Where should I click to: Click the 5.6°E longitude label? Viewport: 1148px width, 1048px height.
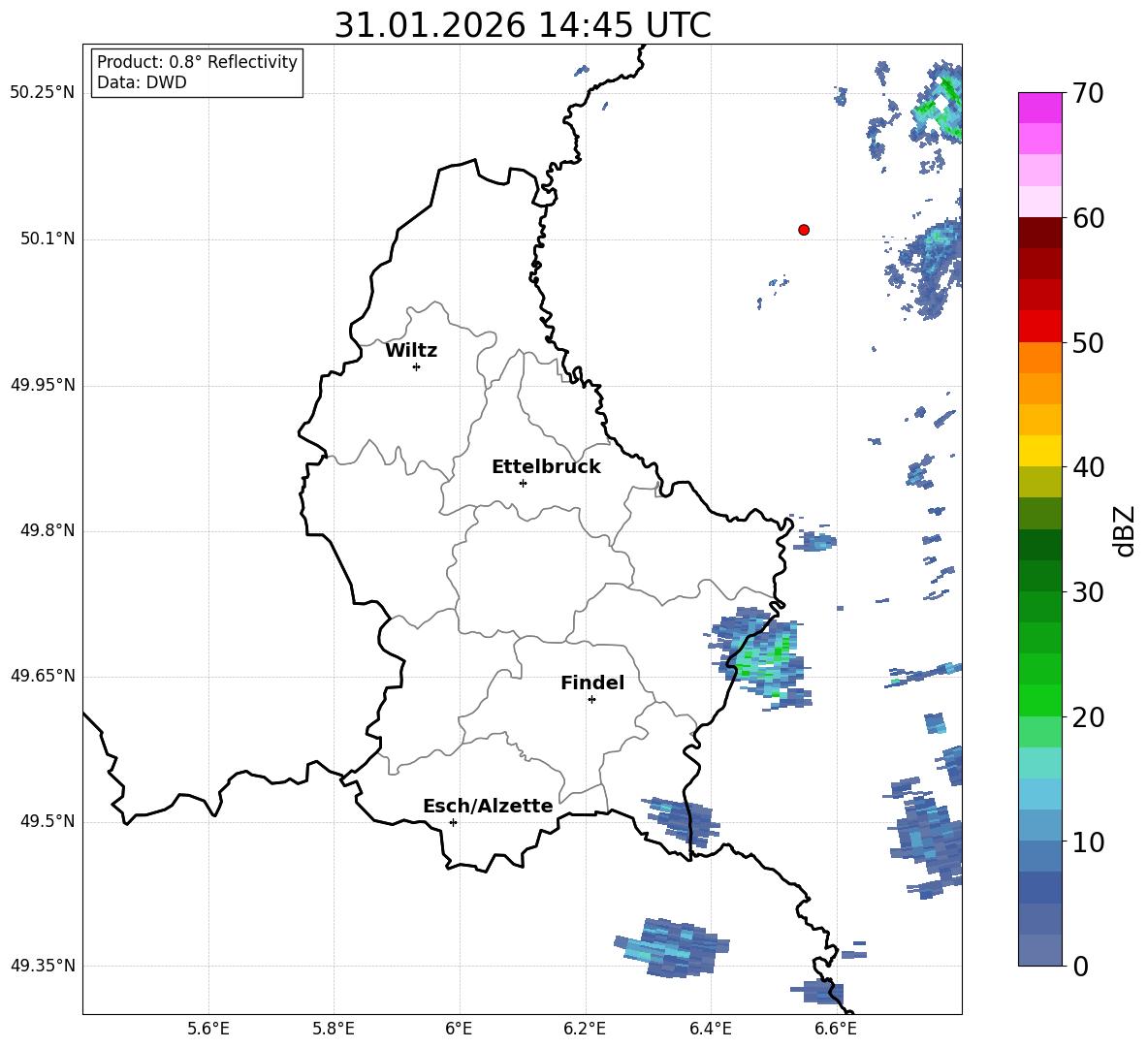point(208,1029)
